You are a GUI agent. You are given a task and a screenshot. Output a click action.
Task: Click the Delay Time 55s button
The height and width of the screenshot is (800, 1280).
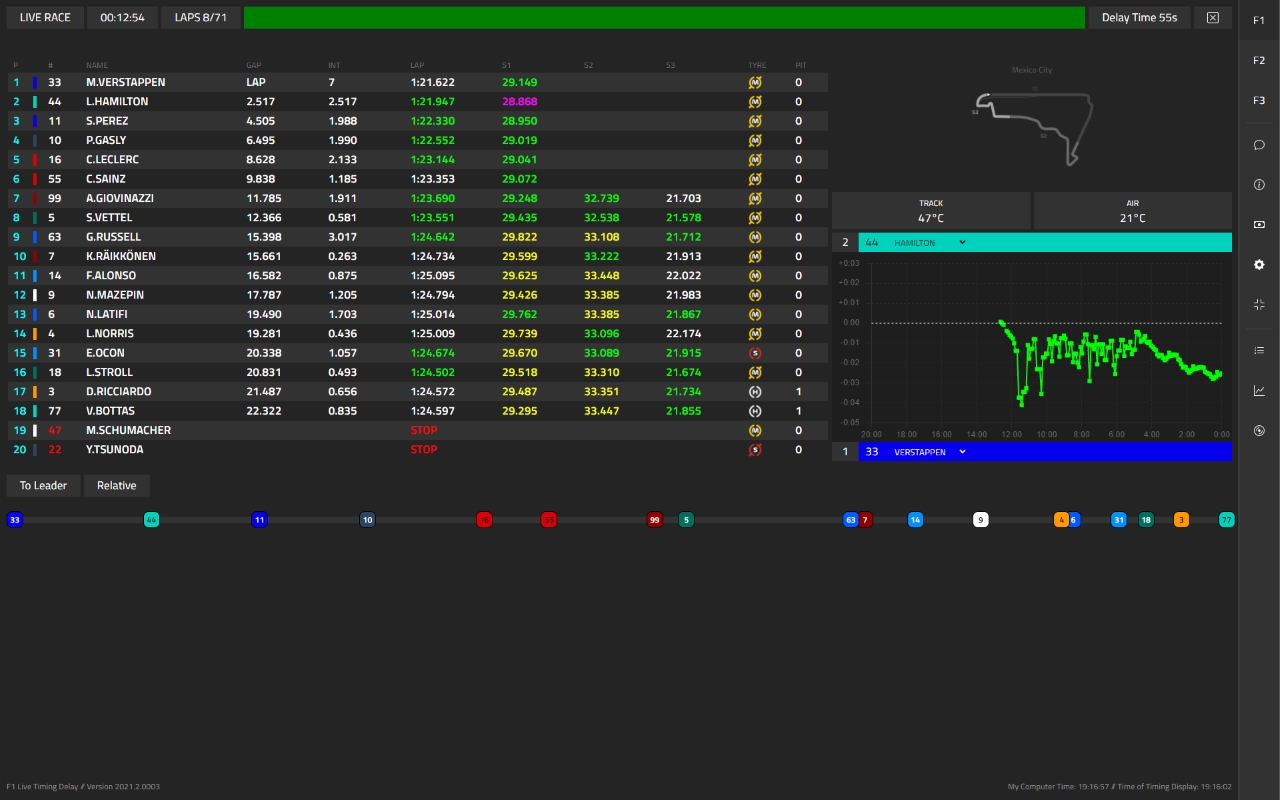click(1139, 18)
